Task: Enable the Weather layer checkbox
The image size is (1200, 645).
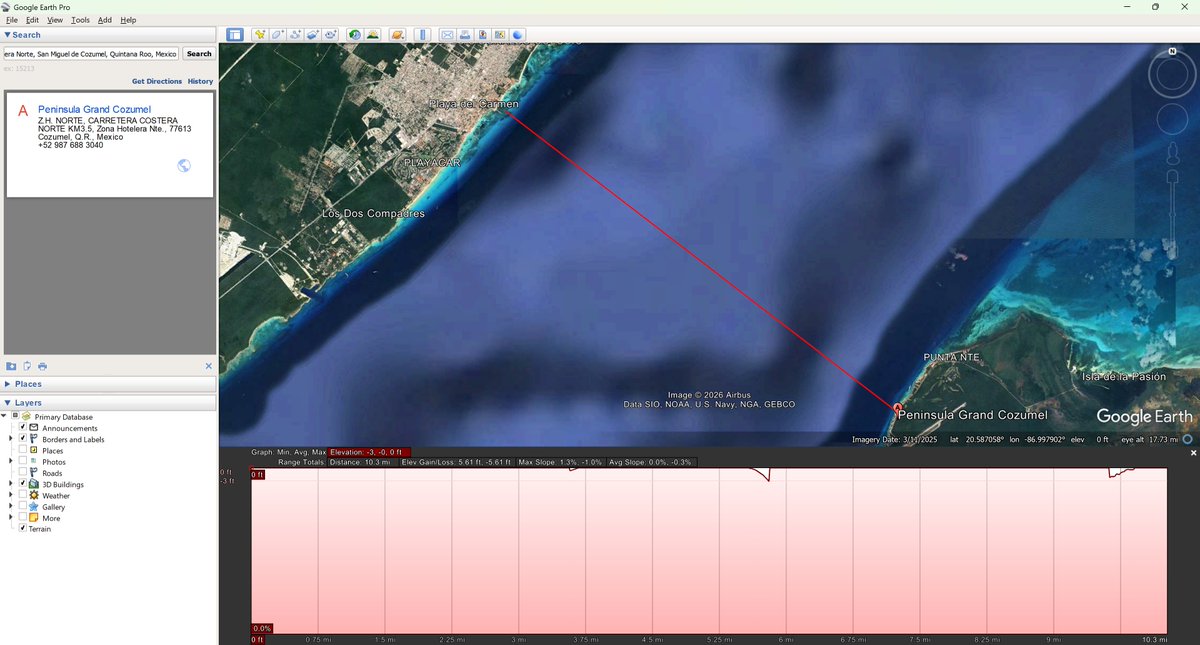Action: [x=23, y=495]
